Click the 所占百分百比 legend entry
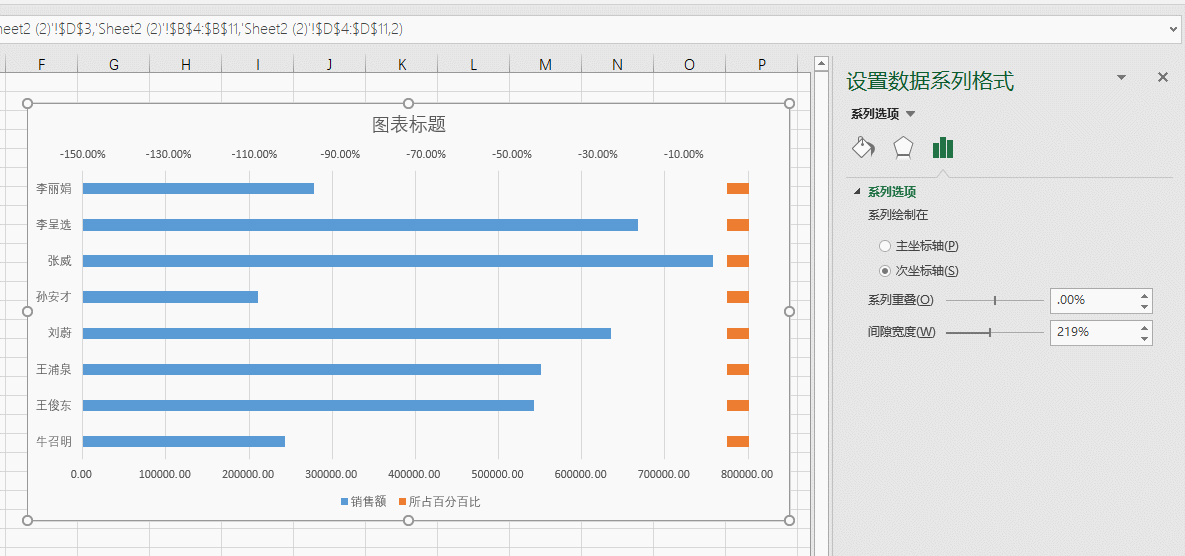 click(439, 502)
